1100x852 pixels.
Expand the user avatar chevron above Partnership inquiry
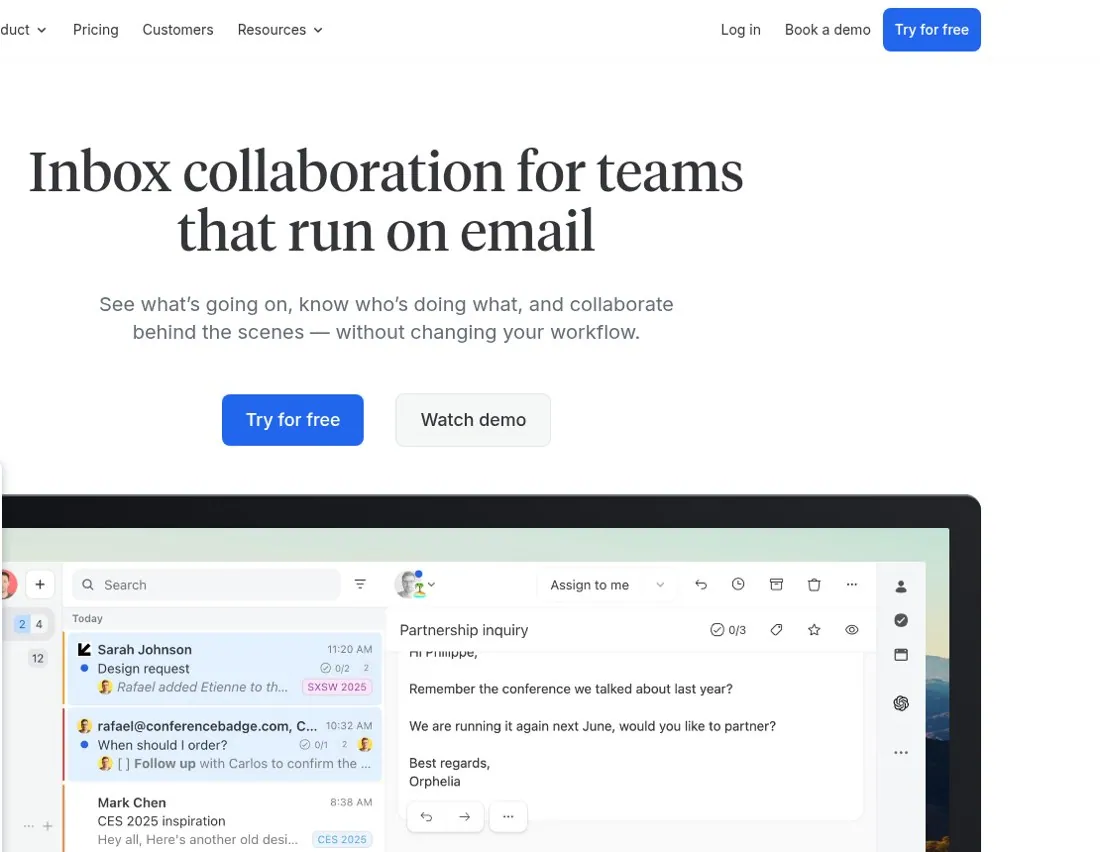431,584
